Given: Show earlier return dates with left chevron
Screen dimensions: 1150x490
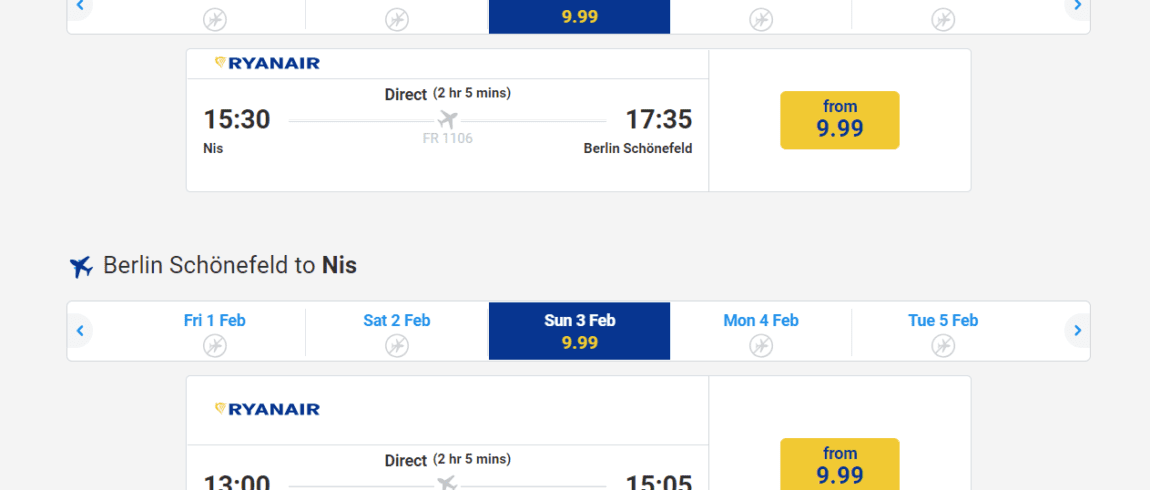Looking at the screenshot, I should [x=80, y=331].
